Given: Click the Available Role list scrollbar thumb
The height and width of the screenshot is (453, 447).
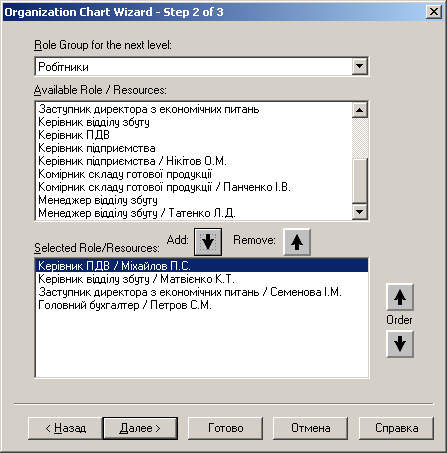Looking at the screenshot, I should click(x=360, y=180).
